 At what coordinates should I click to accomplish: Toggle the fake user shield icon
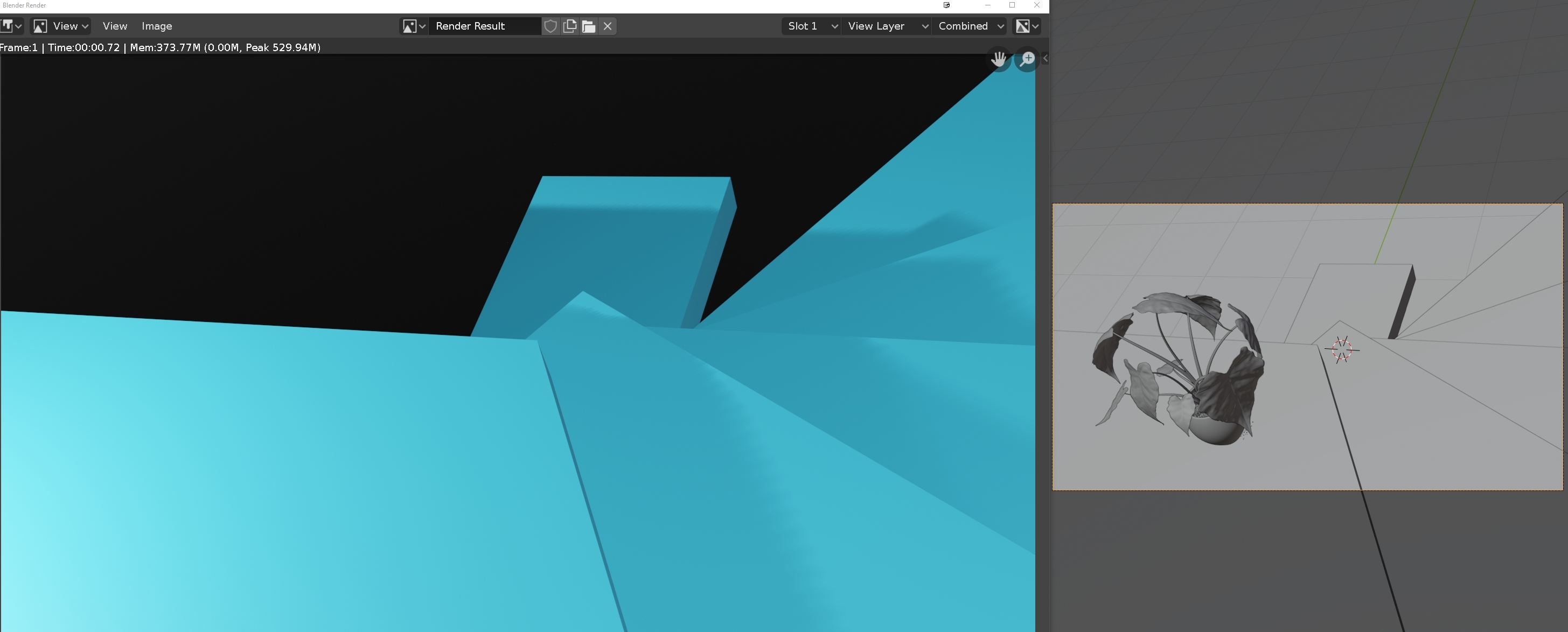coord(550,26)
